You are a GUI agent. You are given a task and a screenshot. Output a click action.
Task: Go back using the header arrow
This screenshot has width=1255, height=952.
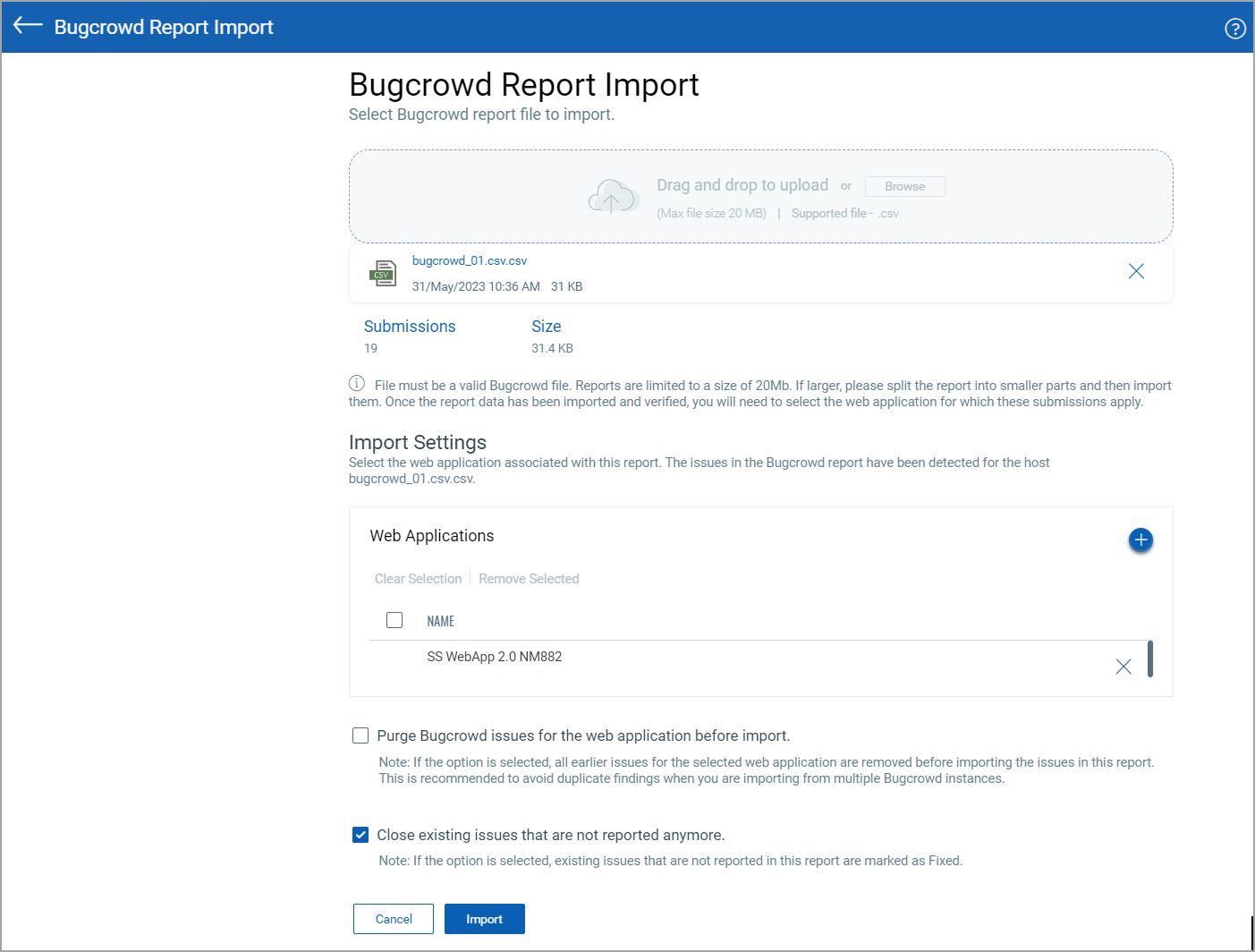(x=28, y=25)
